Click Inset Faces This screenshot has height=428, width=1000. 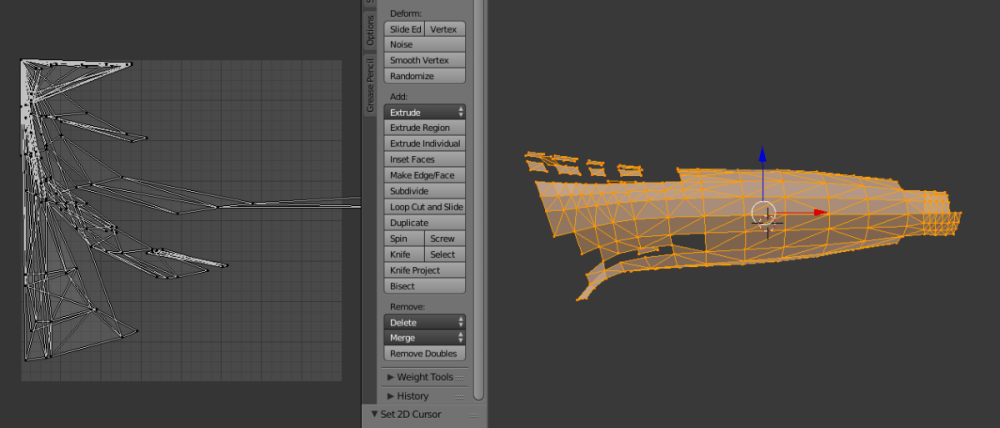(425, 159)
